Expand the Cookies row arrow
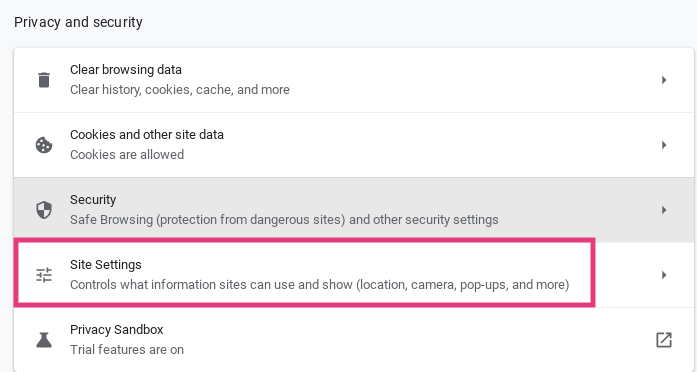The image size is (697, 372). tap(664, 145)
